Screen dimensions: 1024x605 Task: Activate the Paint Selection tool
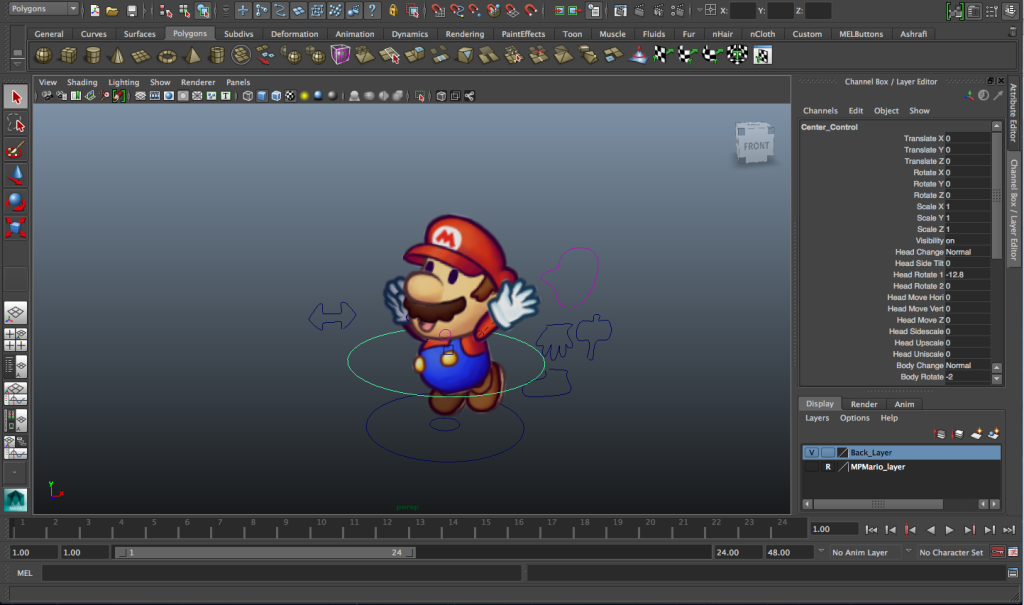click(16, 150)
